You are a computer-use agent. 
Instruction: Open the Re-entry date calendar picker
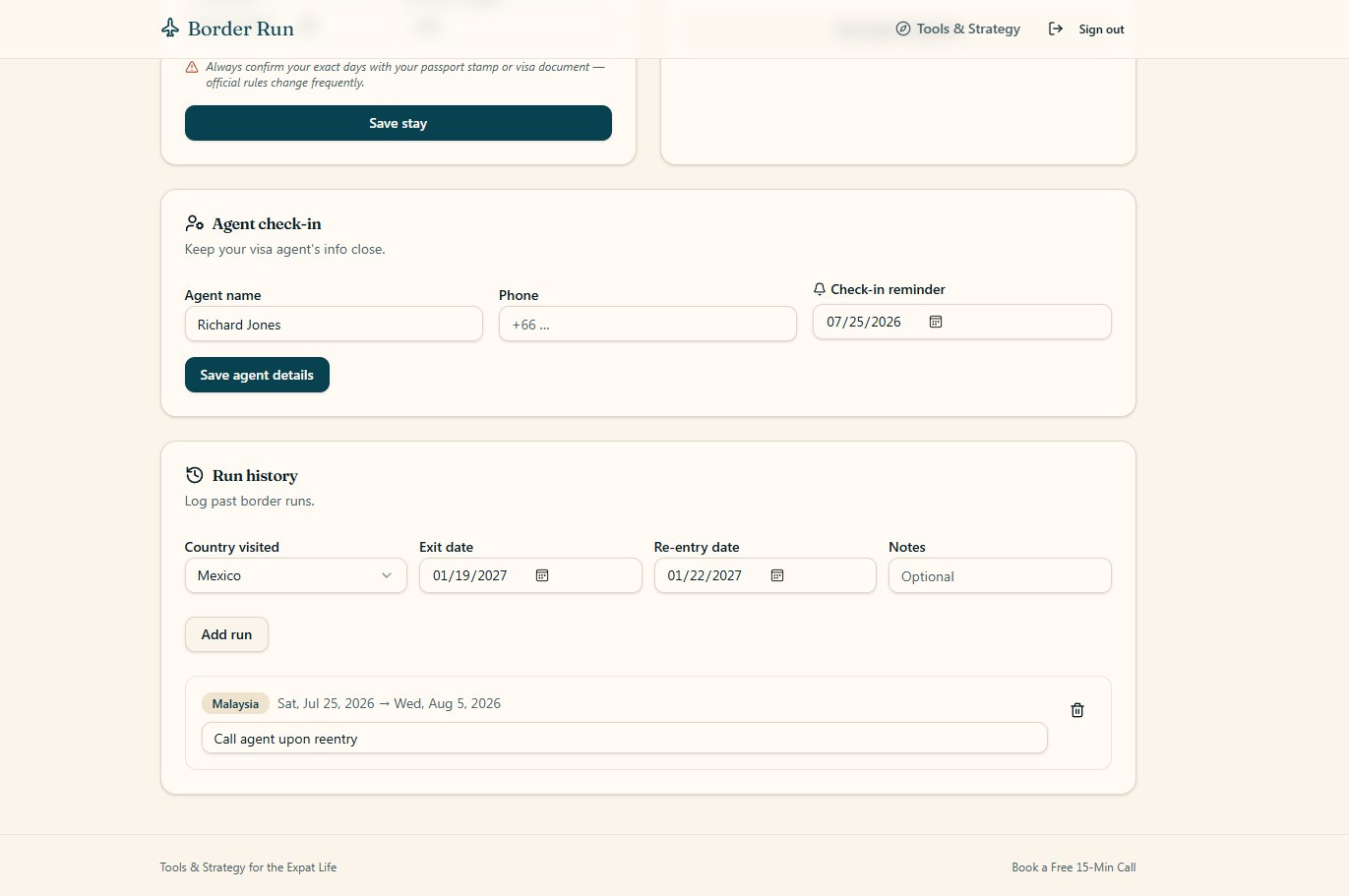777,575
